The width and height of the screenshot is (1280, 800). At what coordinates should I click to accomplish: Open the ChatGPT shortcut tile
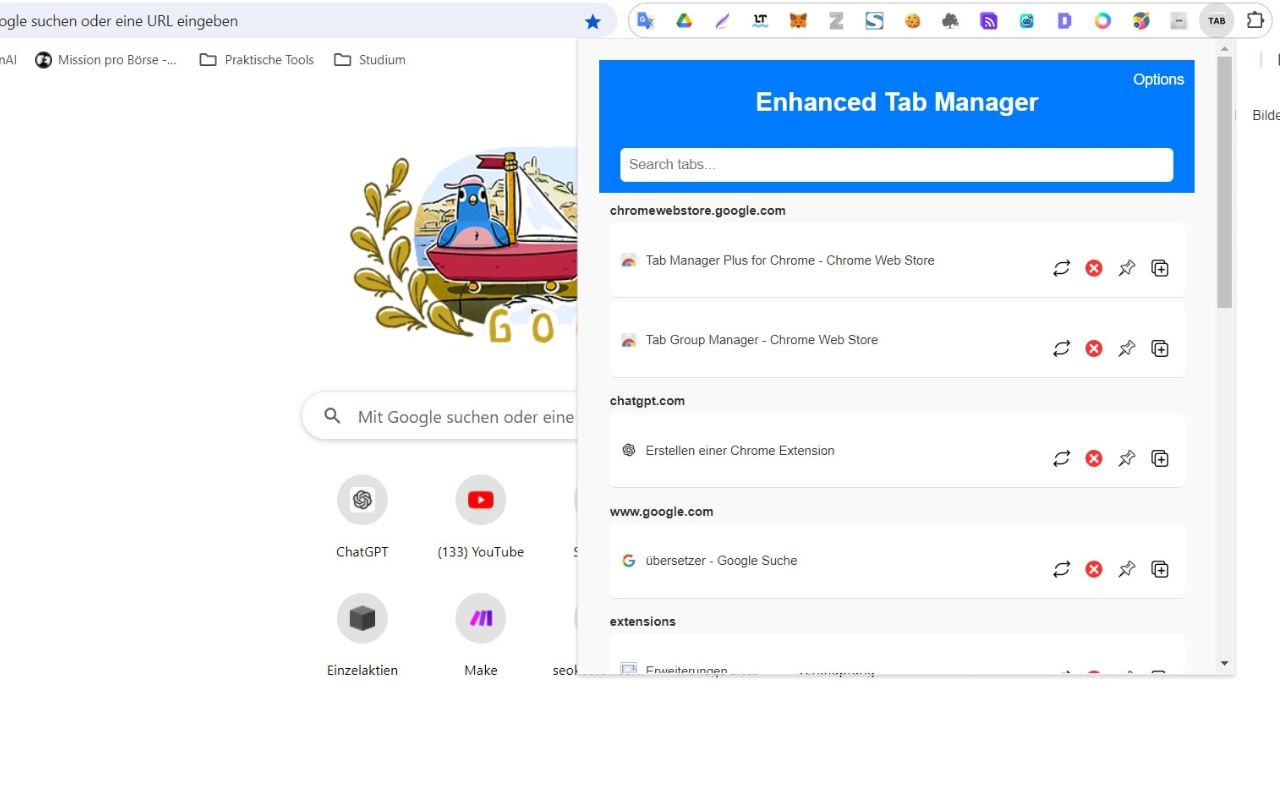362,518
